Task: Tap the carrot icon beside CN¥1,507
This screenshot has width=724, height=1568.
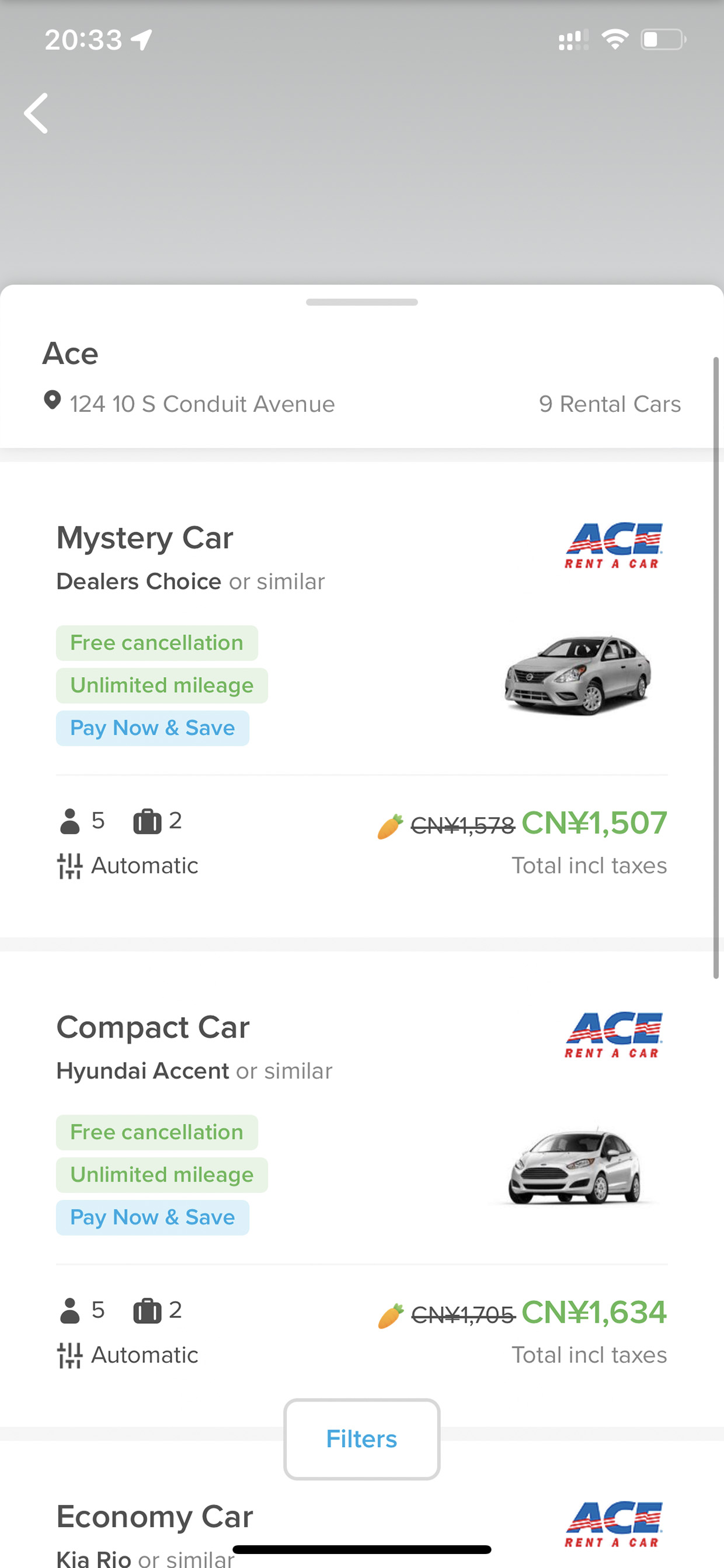Action: 390,826
